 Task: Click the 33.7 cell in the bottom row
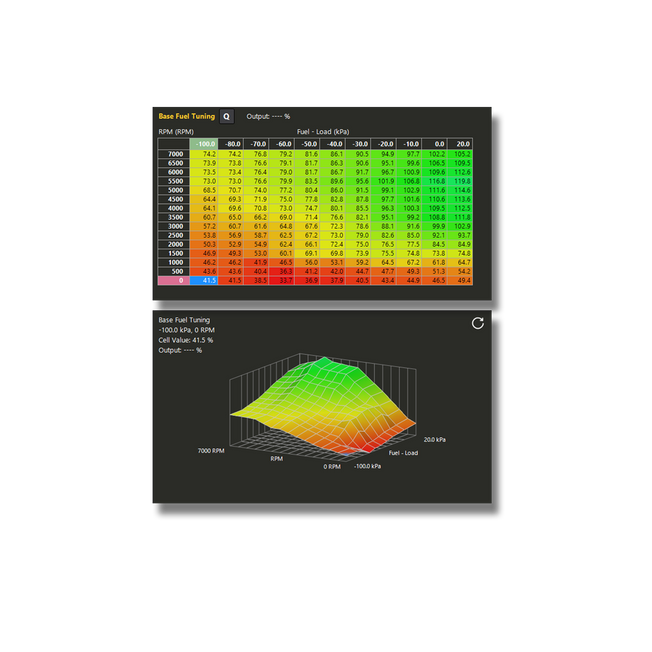tap(282, 281)
